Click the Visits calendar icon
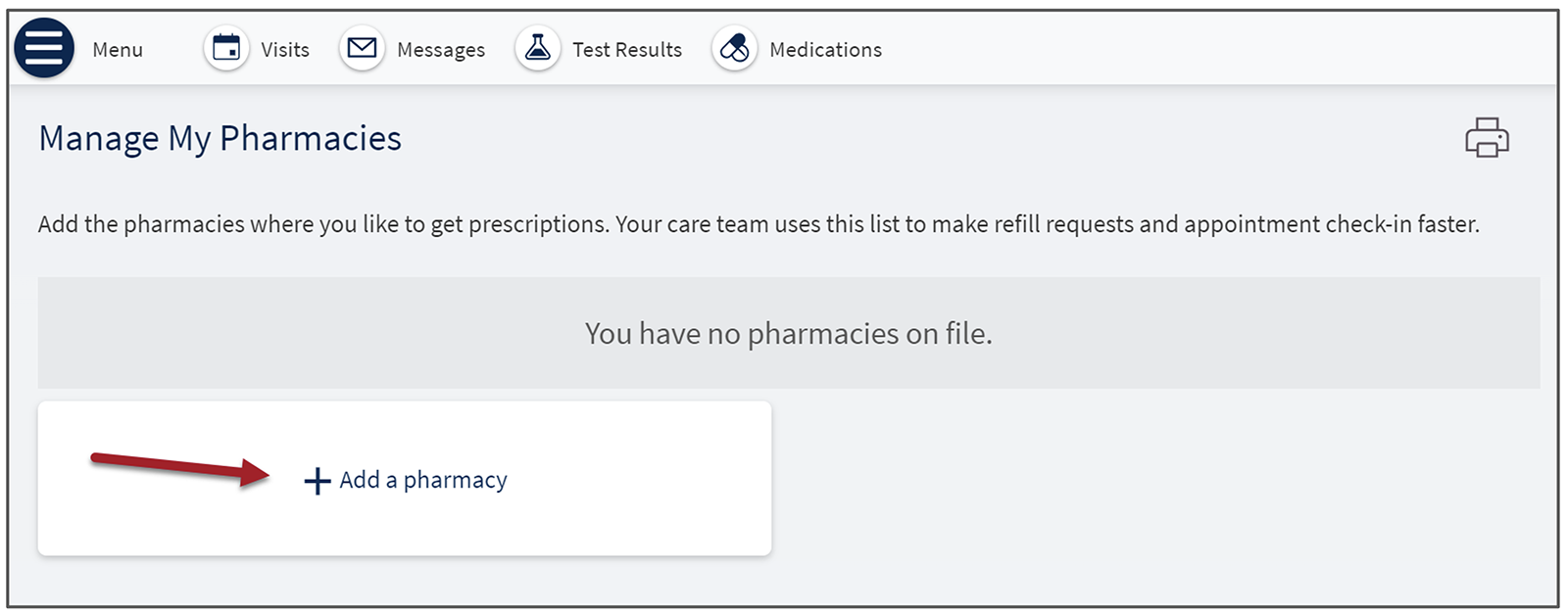 pyautogui.click(x=226, y=48)
